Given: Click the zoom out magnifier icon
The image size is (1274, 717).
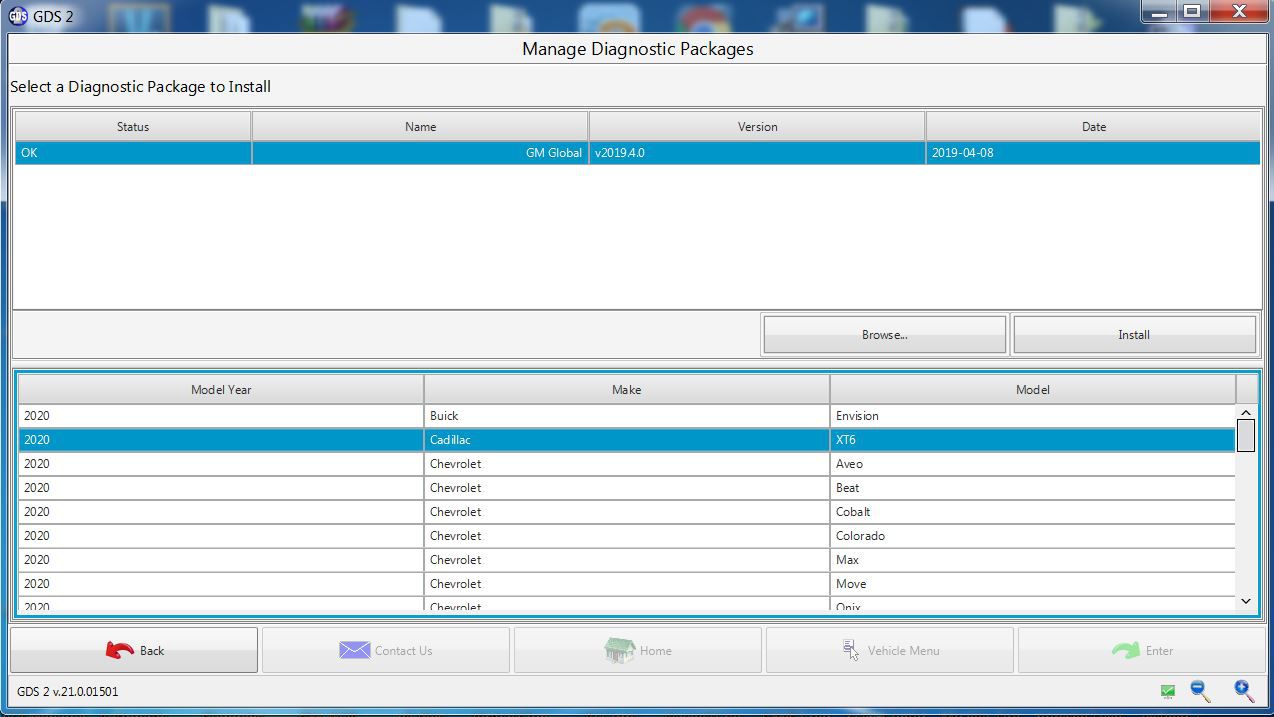Looking at the screenshot, I should [x=1200, y=691].
